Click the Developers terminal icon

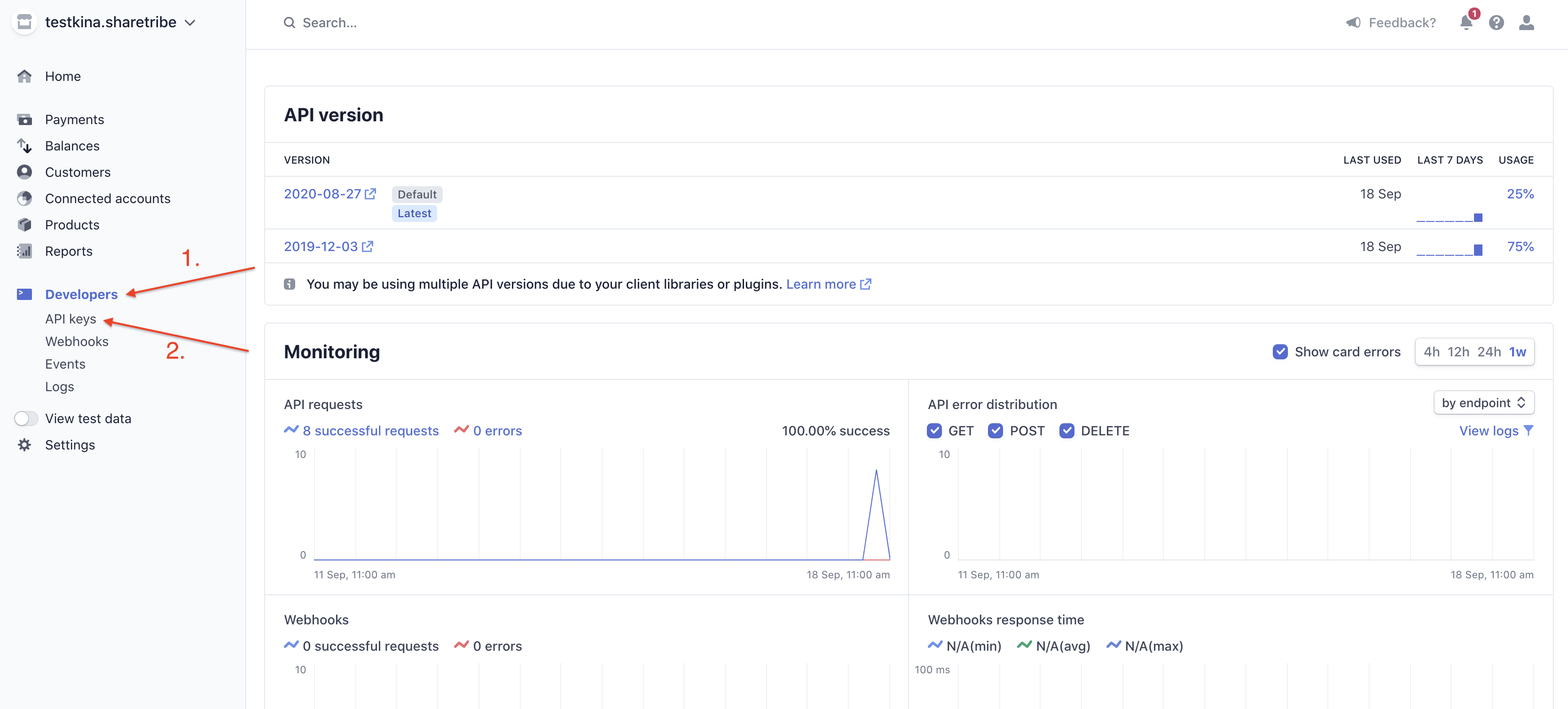(24, 294)
